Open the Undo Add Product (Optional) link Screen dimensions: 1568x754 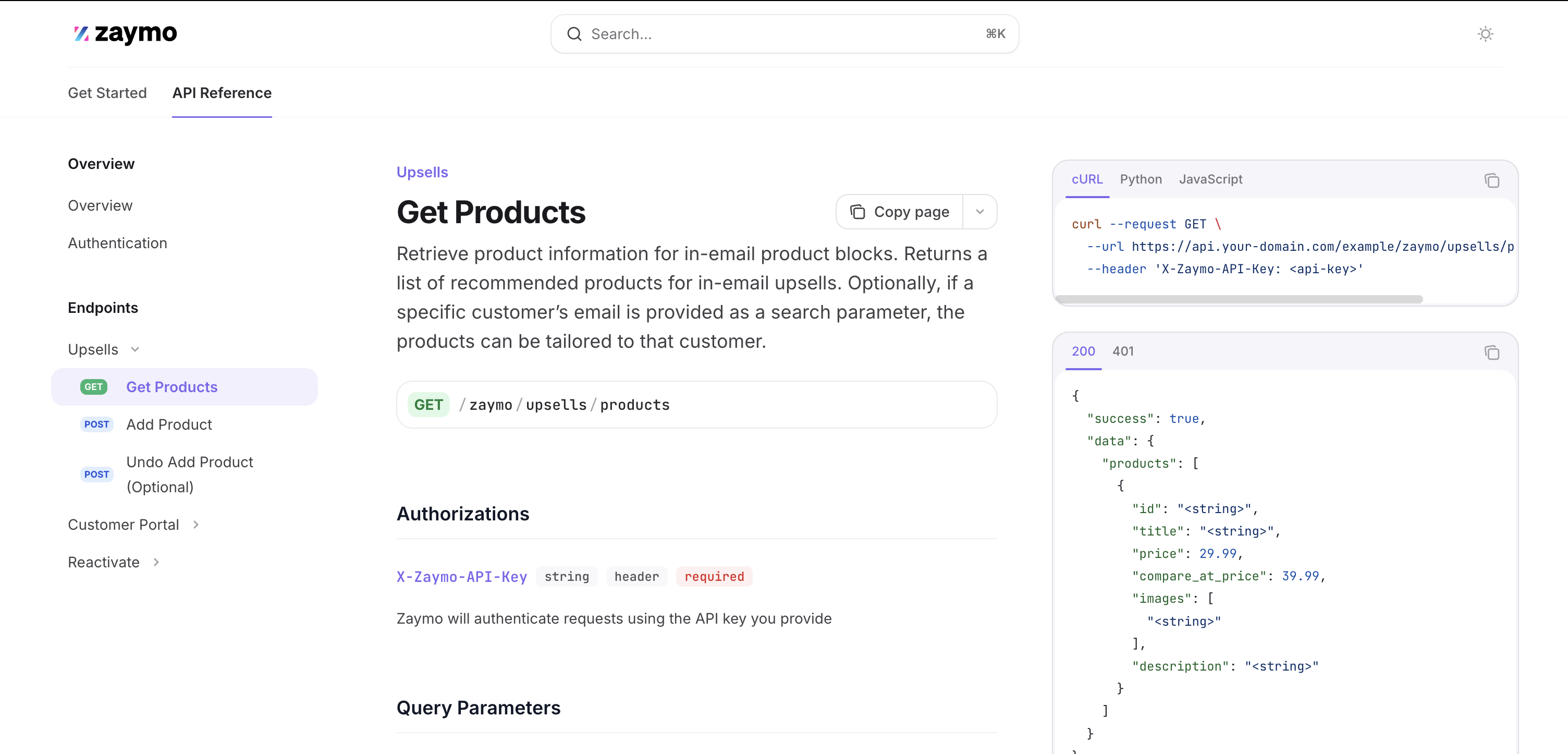coord(189,475)
